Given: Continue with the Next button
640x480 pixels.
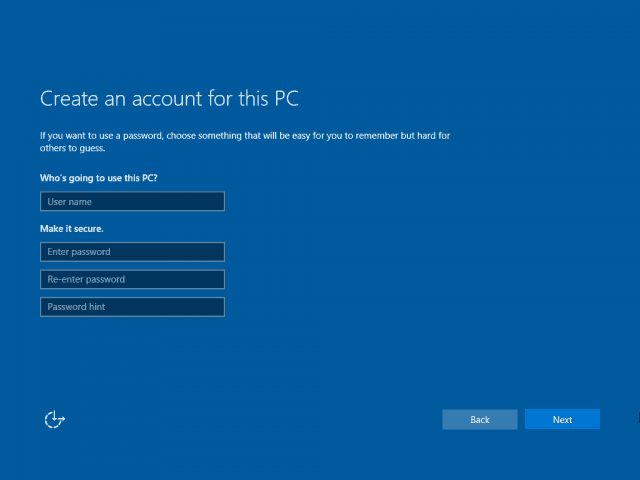Looking at the screenshot, I should click(562, 419).
